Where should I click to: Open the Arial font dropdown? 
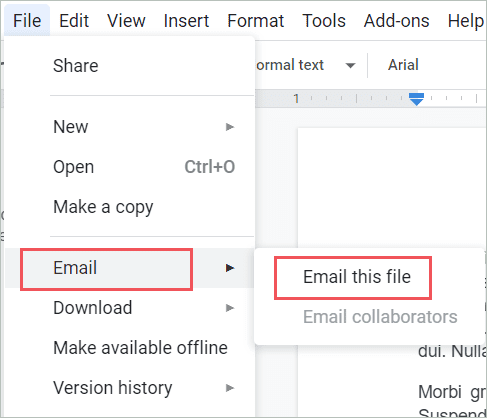[x=403, y=65]
